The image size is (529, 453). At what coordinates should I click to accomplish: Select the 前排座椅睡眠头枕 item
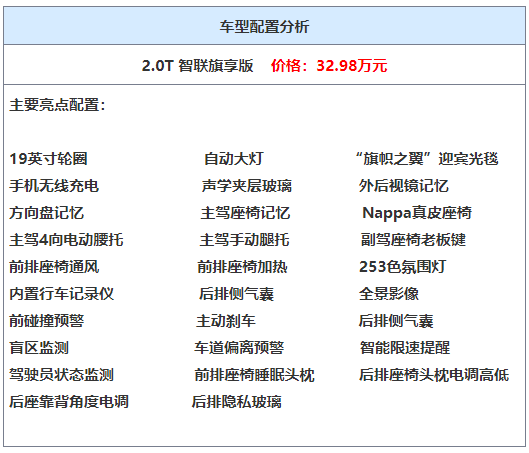255,375
